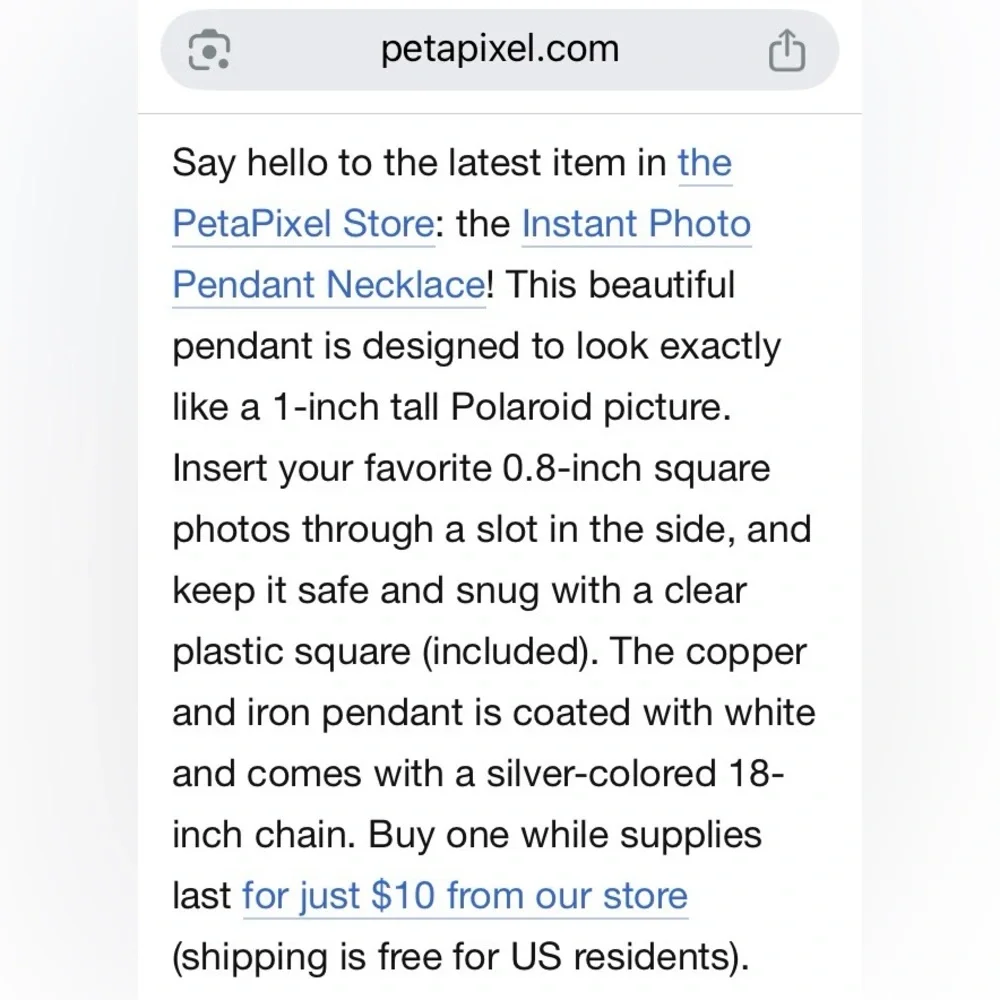Select the petapixel.com URL text
The height and width of the screenshot is (1000, 1000).
pyautogui.click(x=499, y=48)
